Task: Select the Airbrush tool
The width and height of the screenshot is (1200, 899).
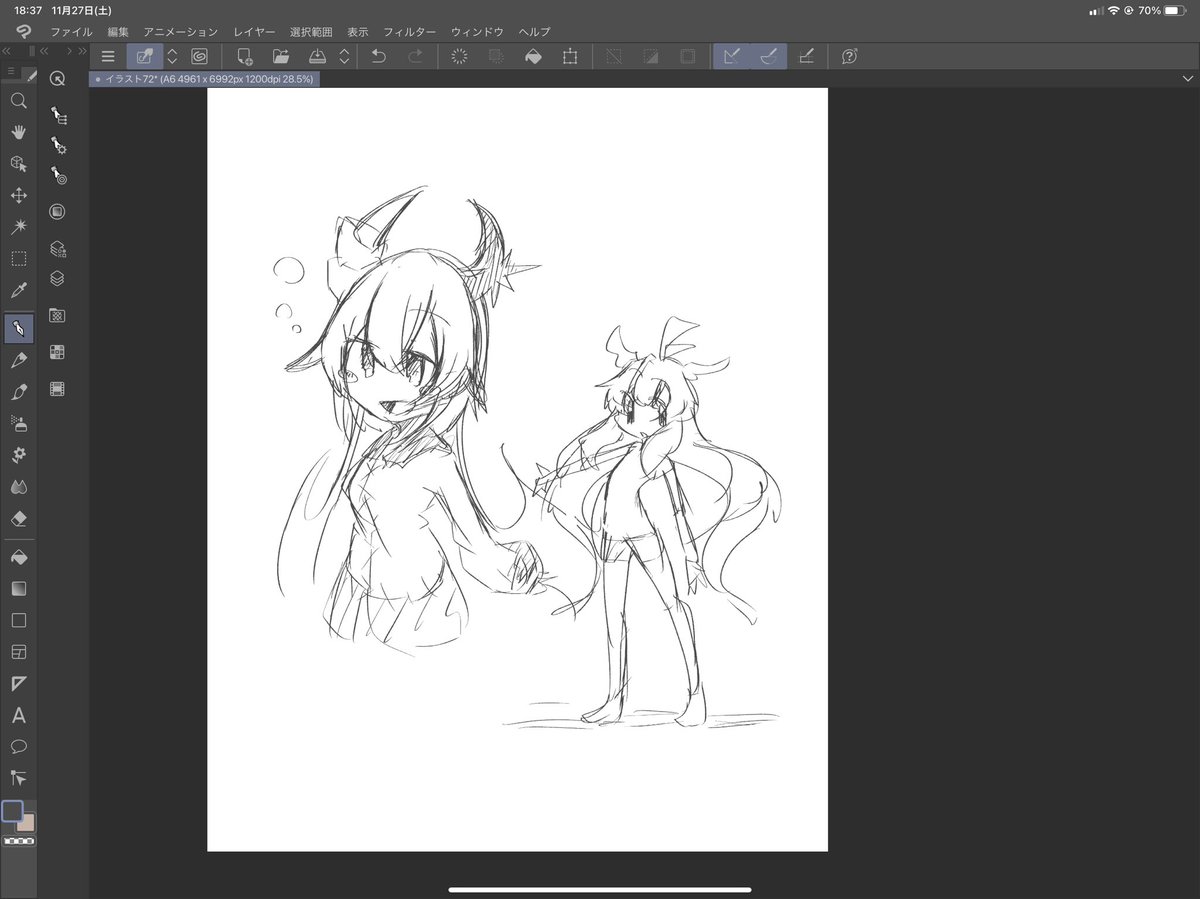Action: pos(18,423)
